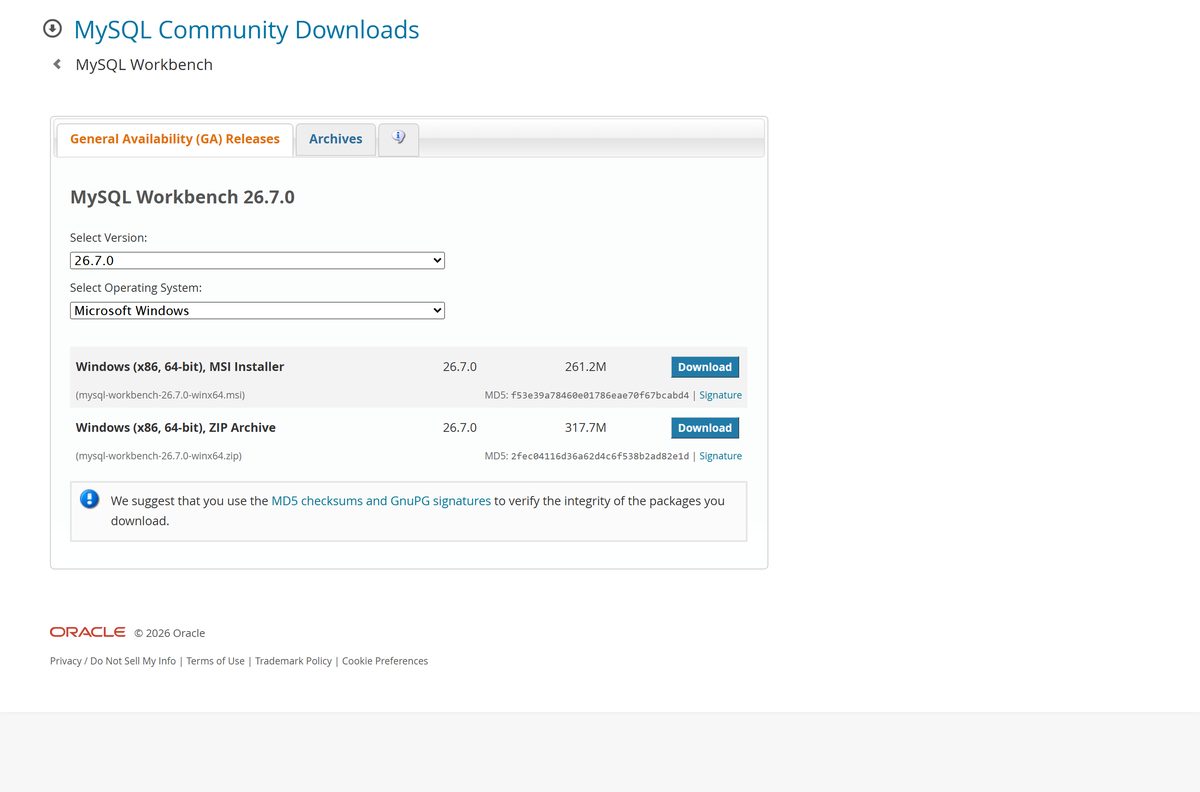
Task: Click the blue info icon in suggestion box
Action: pyautogui.click(x=90, y=499)
